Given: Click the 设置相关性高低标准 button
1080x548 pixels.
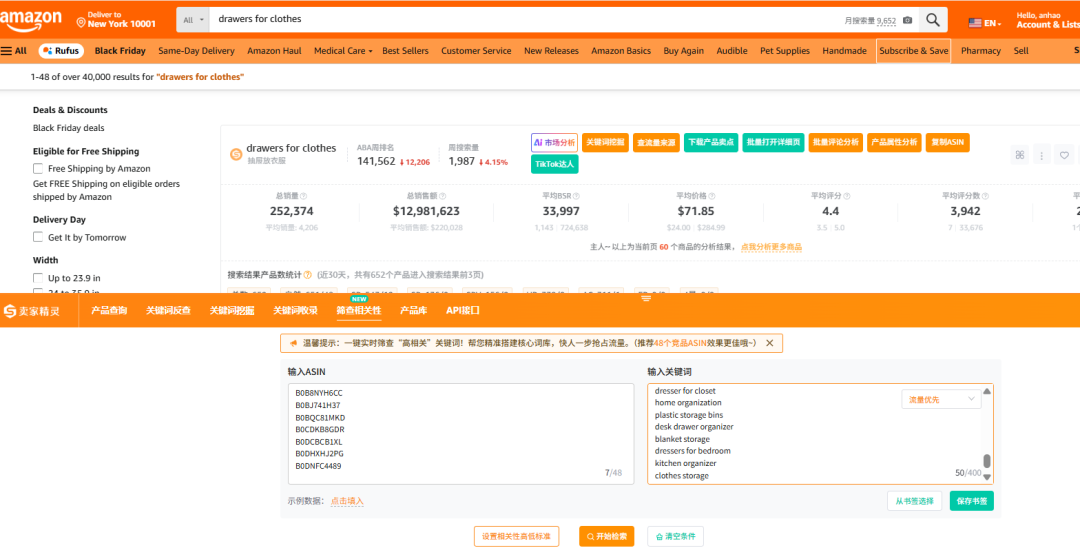Looking at the screenshot, I should coord(516,536).
